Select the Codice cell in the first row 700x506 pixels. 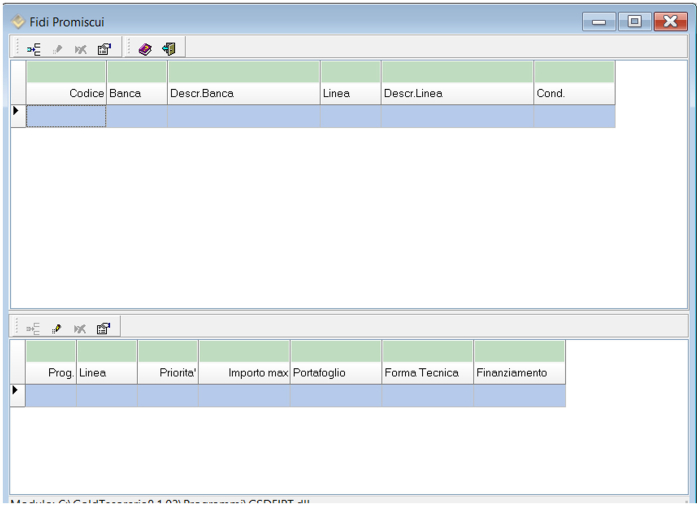pos(66,117)
